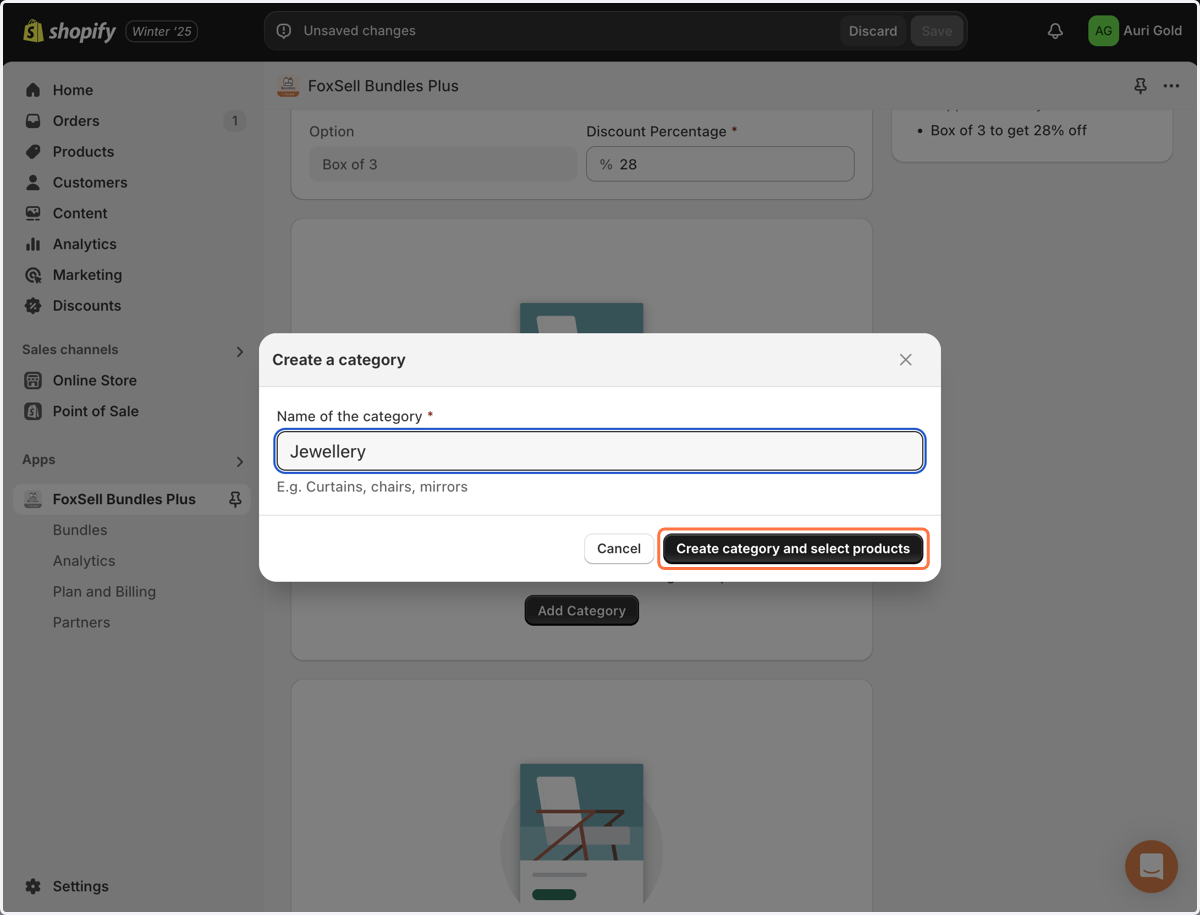This screenshot has height=915, width=1200.
Task: Click the Home icon in the sidebar
Action: tap(33, 90)
